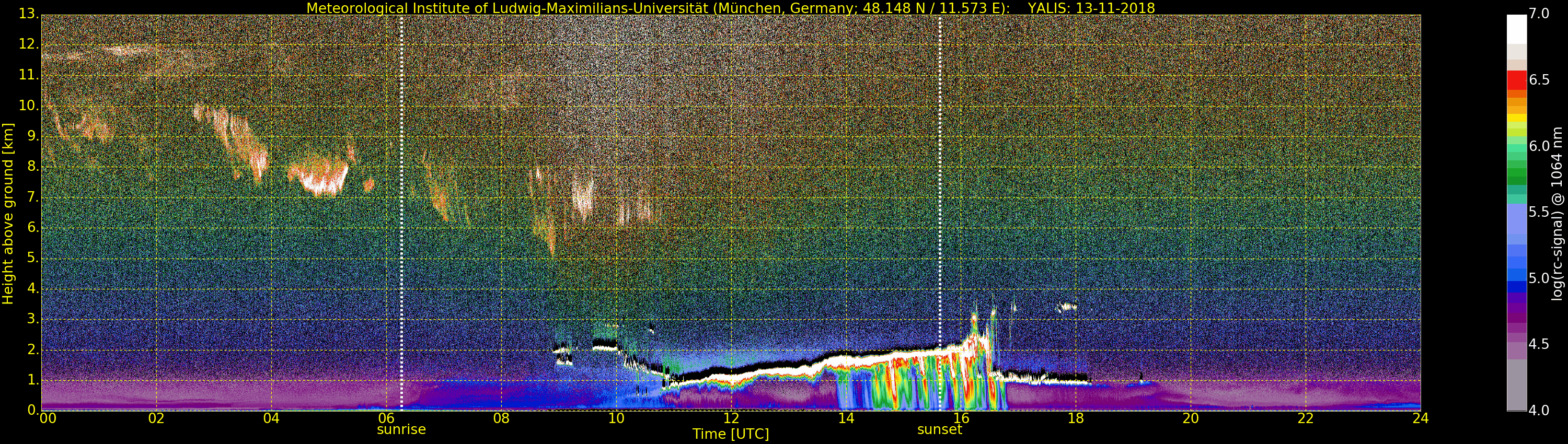Click the 22 time tick label

point(1306,418)
